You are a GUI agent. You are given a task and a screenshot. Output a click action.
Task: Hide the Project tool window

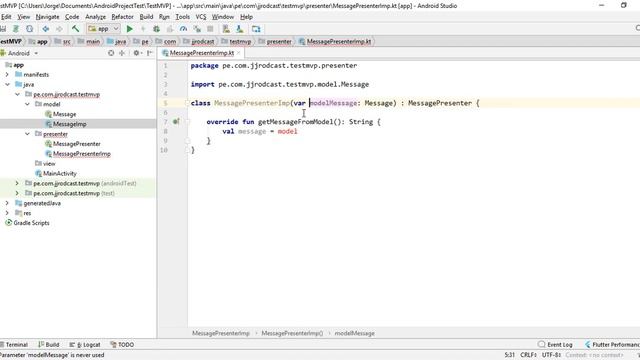[150, 53]
